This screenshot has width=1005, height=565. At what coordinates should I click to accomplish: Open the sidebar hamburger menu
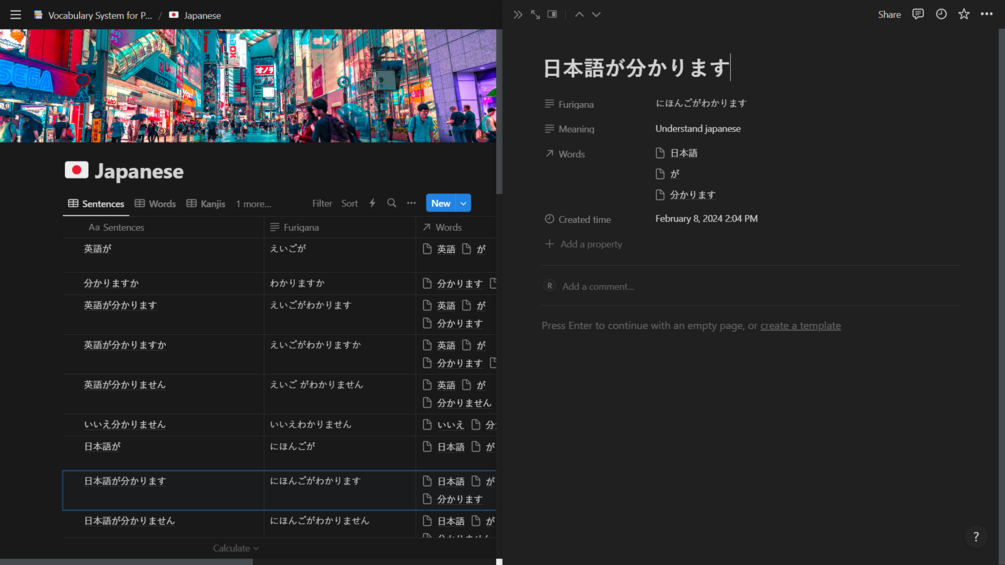tap(15, 15)
